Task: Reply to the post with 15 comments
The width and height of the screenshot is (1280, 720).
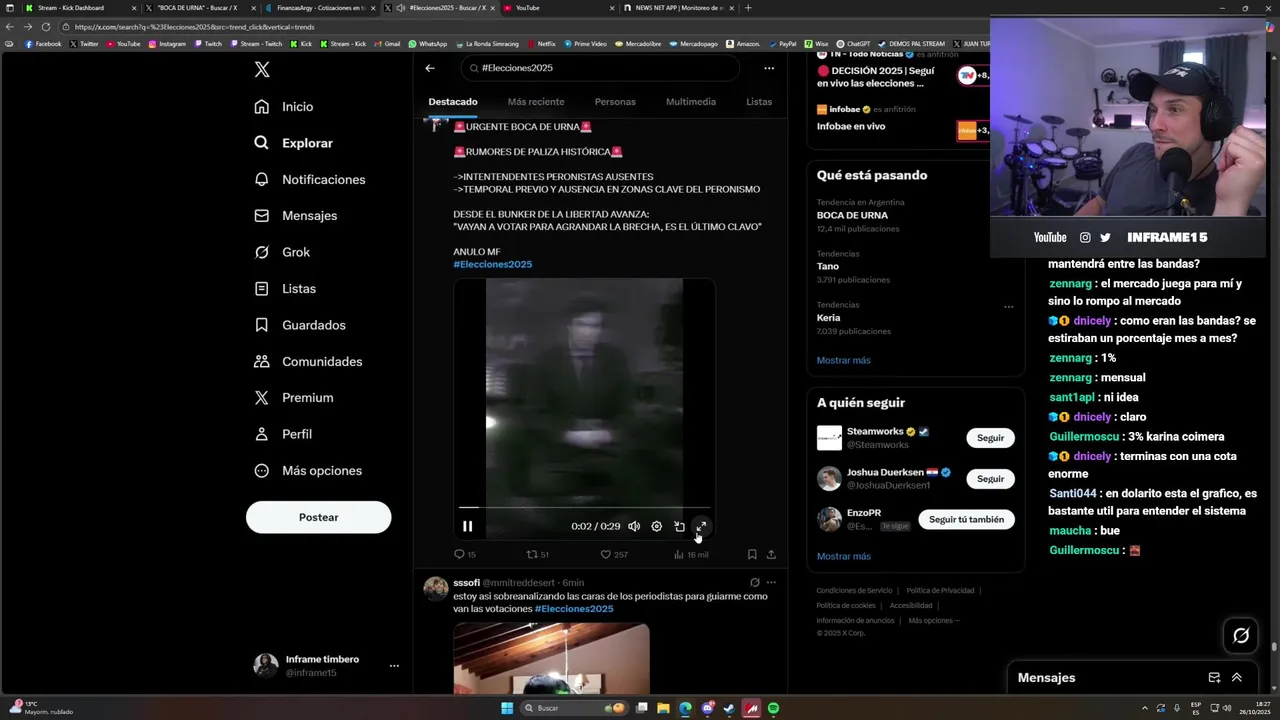Action: tap(465, 554)
